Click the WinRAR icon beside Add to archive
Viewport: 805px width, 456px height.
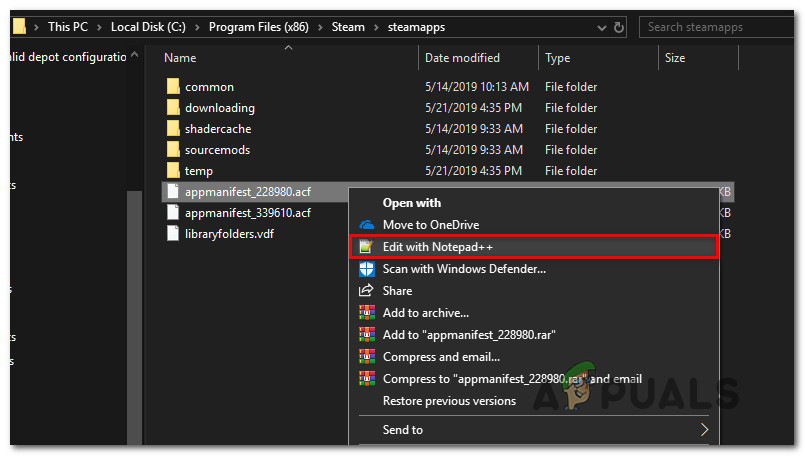[x=366, y=312]
